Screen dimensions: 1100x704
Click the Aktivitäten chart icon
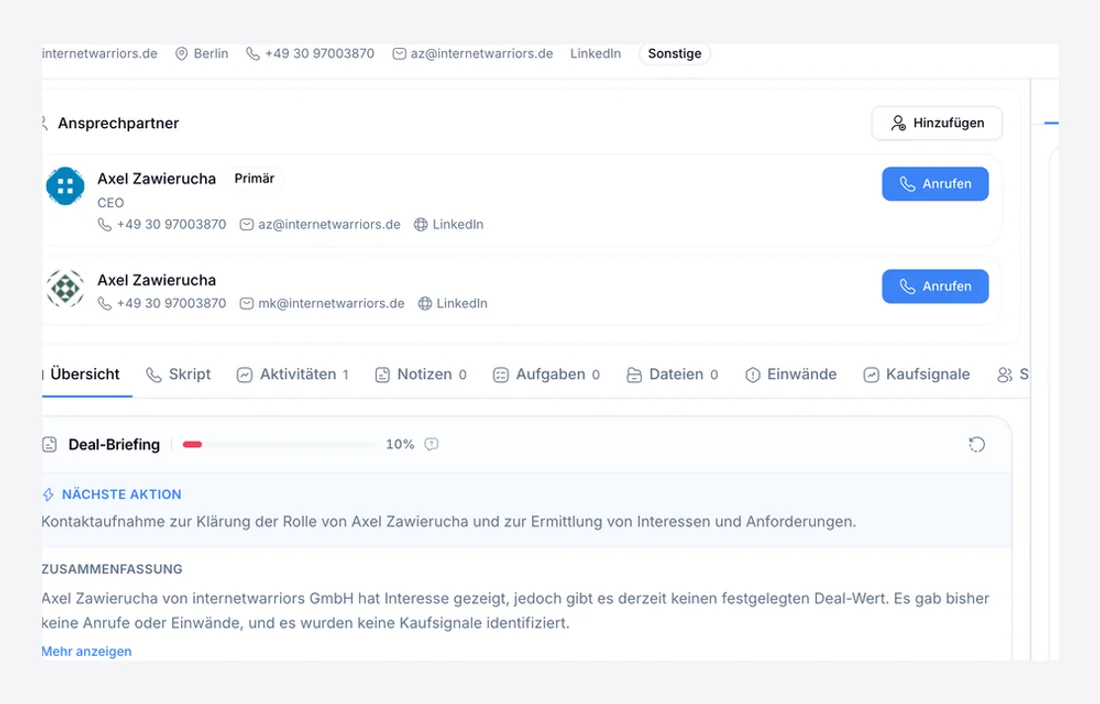click(x=244, y=375)
